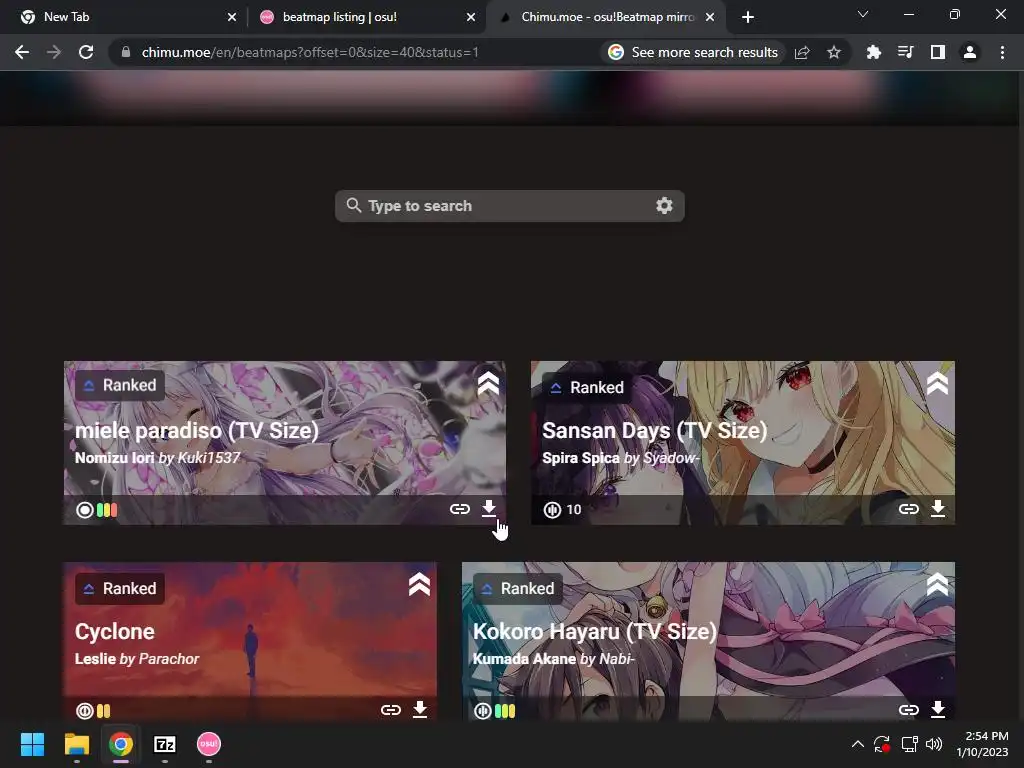Toggle the Chrome side panel
This screenshot has height=768, width=1024.
[x=938, y=52]
